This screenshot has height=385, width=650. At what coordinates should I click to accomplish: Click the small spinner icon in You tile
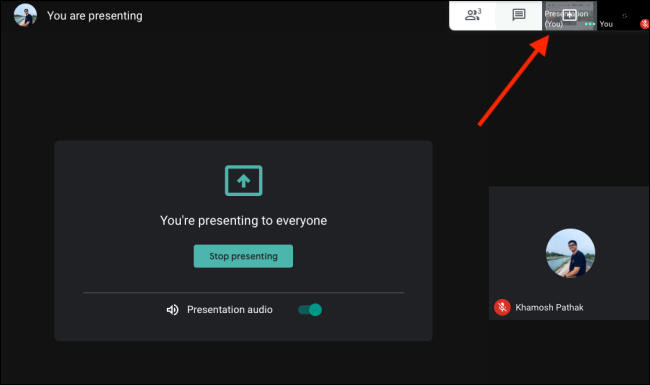pos(625,16)
